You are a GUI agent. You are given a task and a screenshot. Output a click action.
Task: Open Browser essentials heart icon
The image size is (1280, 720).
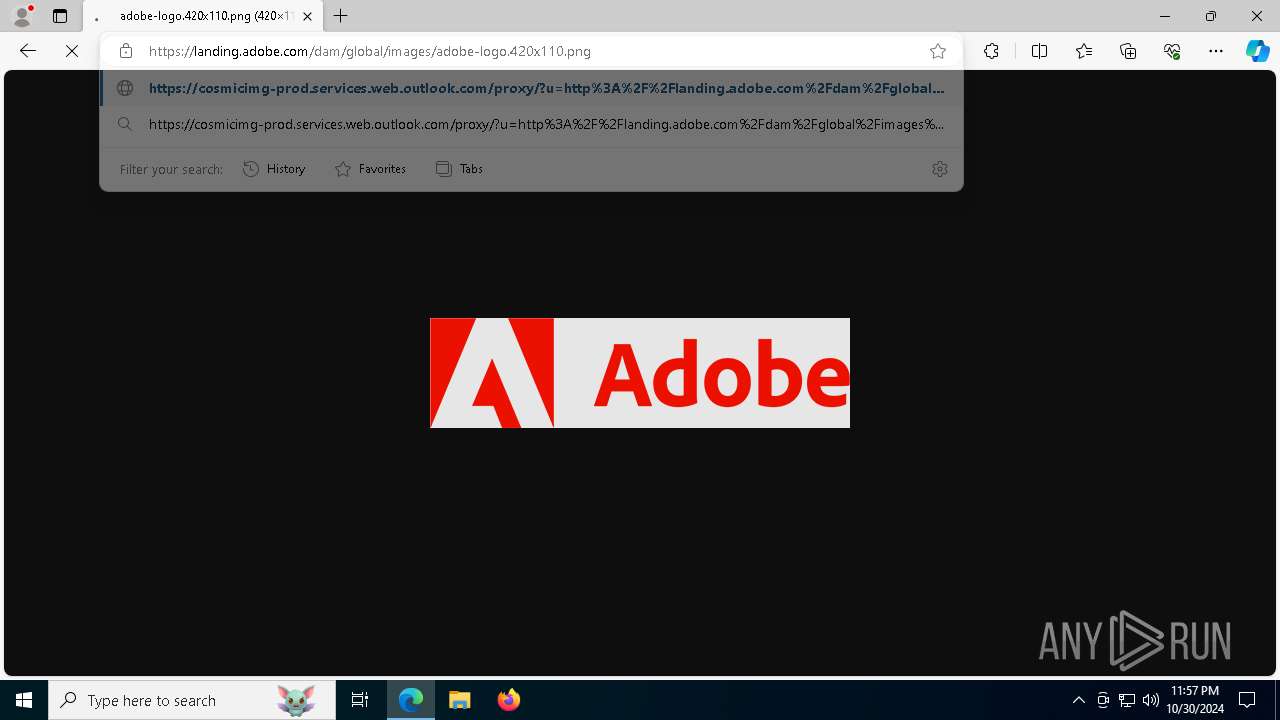[1172, 51]
